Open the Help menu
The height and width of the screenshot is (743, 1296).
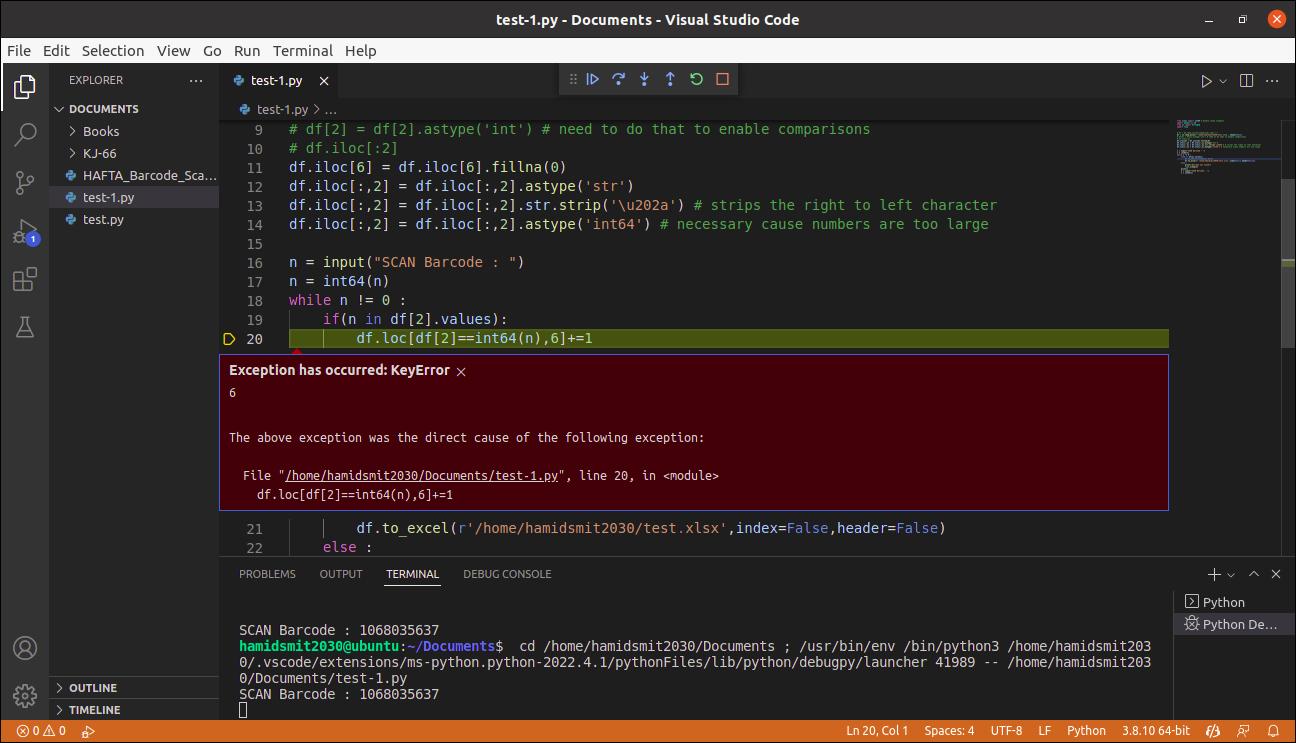coord(361,51)
